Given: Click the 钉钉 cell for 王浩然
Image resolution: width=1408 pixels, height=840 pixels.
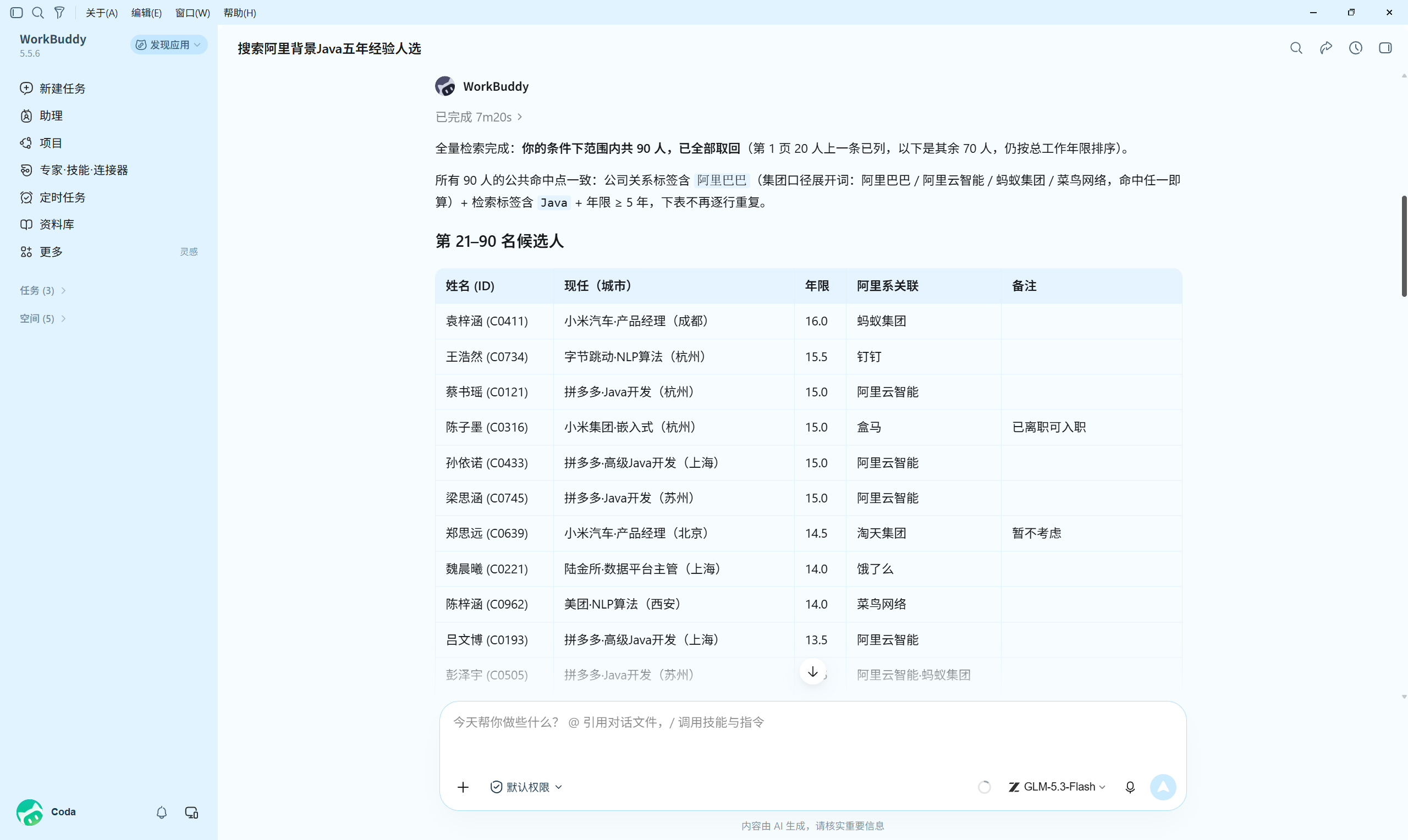Looking at the screenshot, I should coord(923,357).
